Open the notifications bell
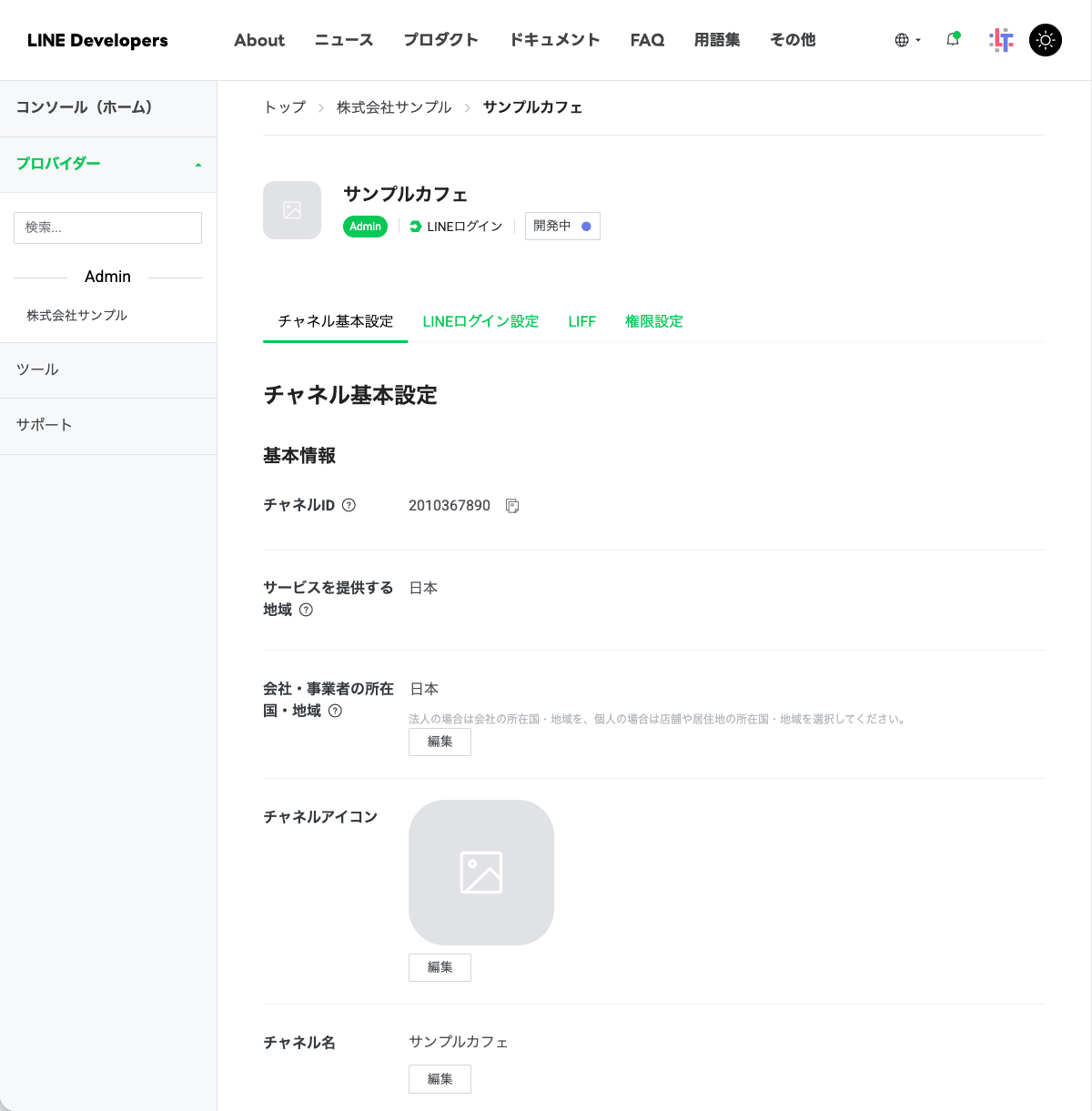Image resolution: width=1092 pixels, height=1111 pixels. [953, 39]
